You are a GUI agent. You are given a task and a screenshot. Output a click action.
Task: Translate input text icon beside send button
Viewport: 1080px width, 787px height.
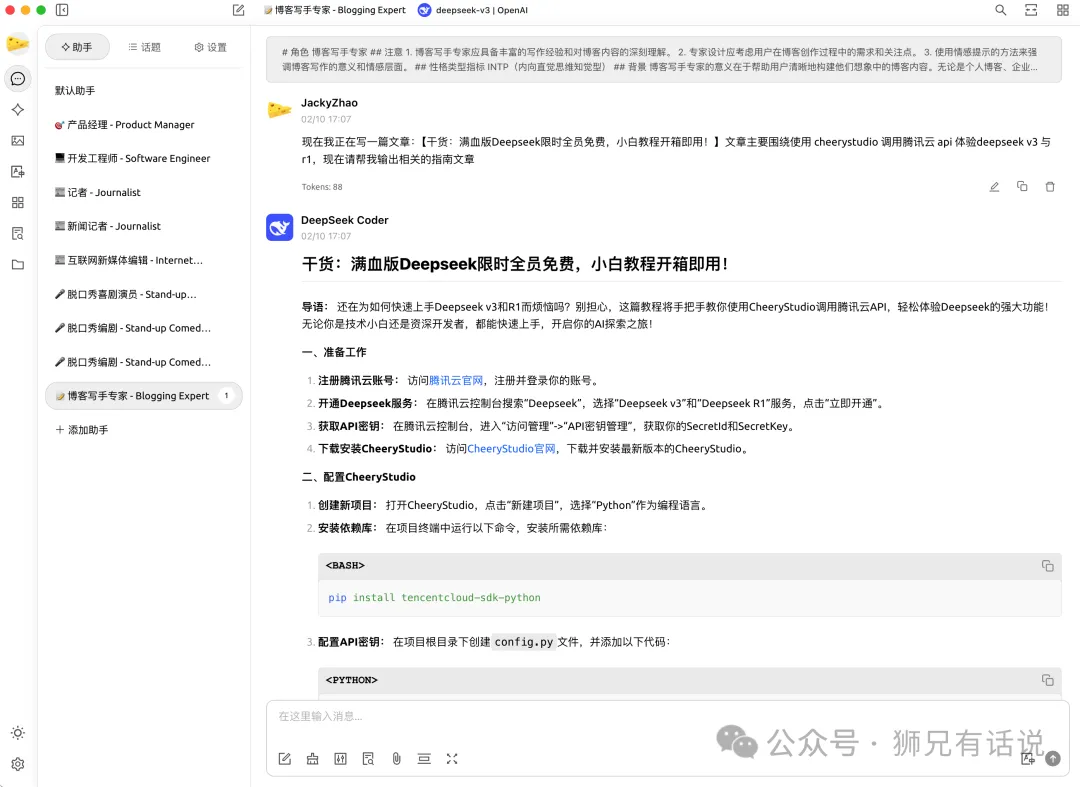pos(1028,759)
